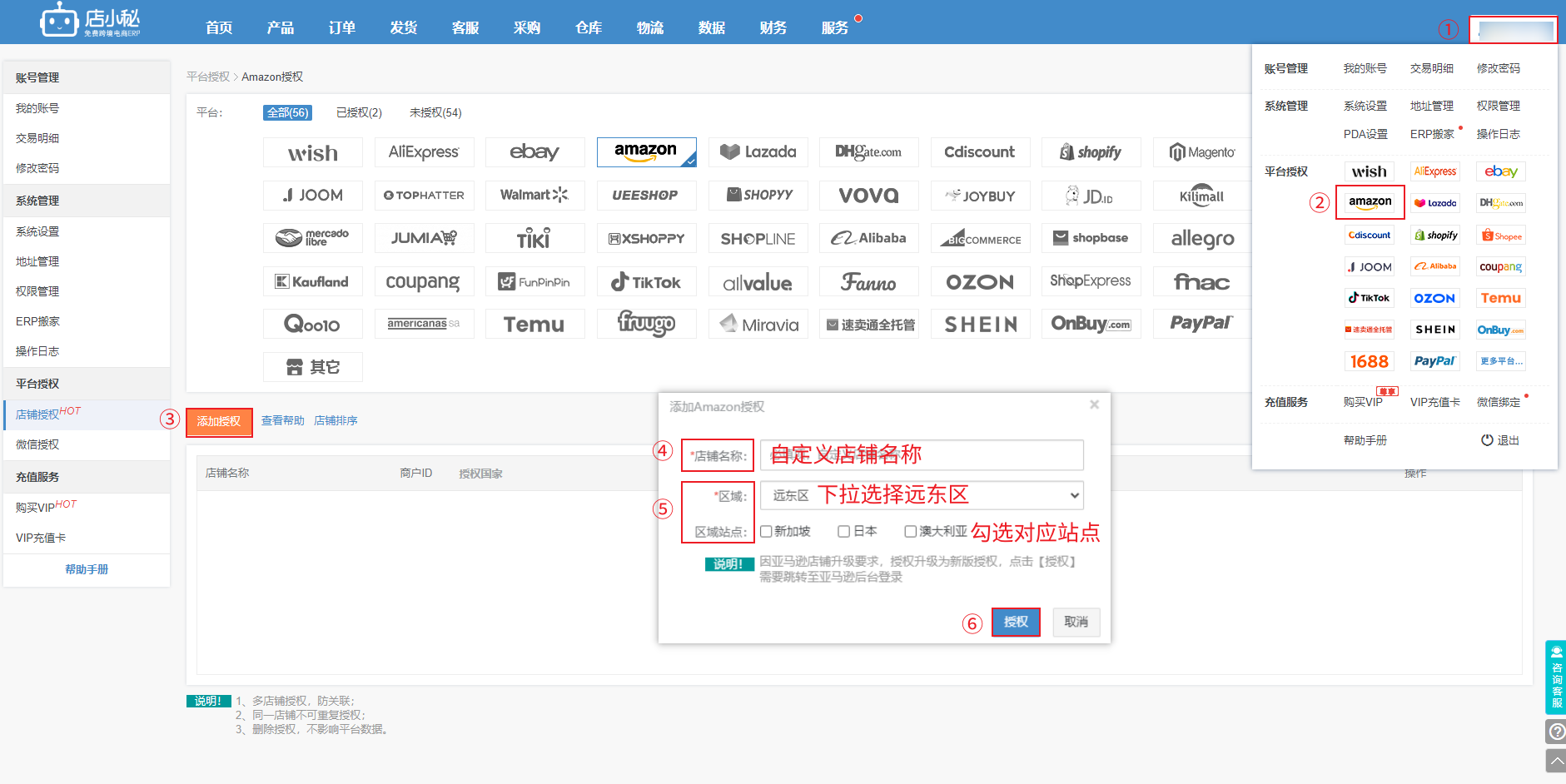Viewport: 1566px width, 784px height.
Task: Select the OZON platform tile
Action: coord(981,281)
